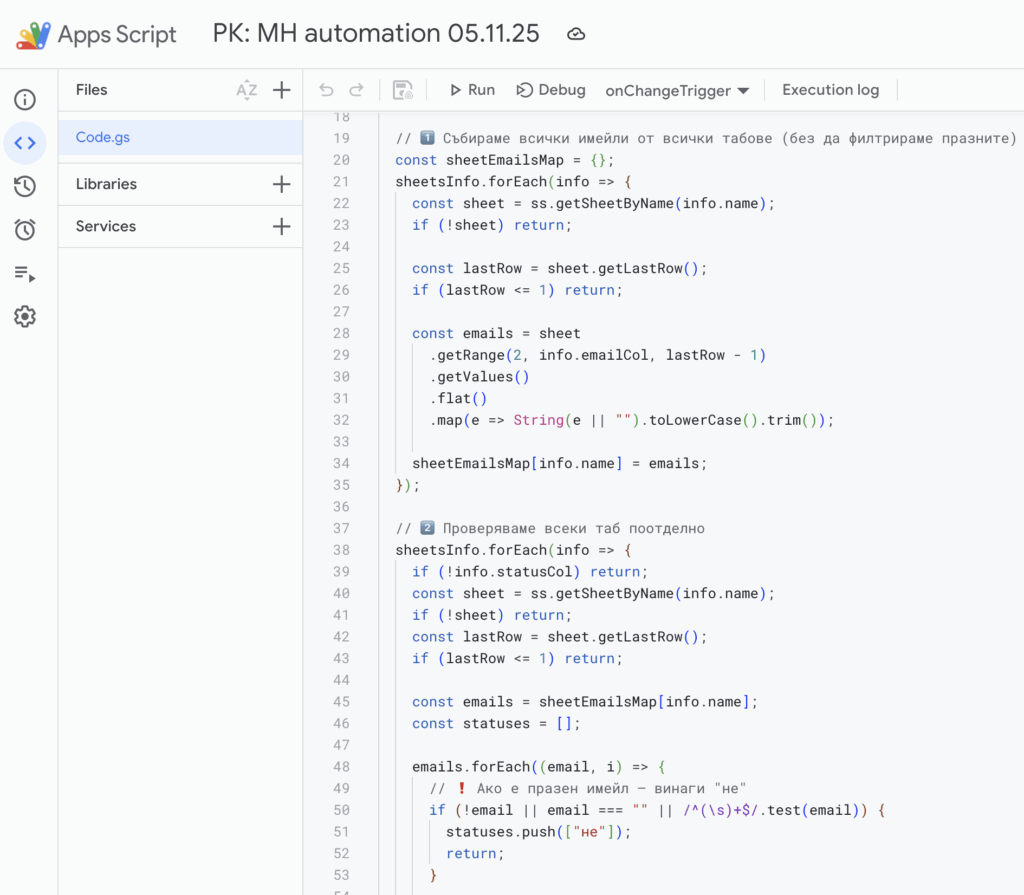Open the Project History clock icon
This screenshot has width=1024, height=895.
[x=25, y=186]
